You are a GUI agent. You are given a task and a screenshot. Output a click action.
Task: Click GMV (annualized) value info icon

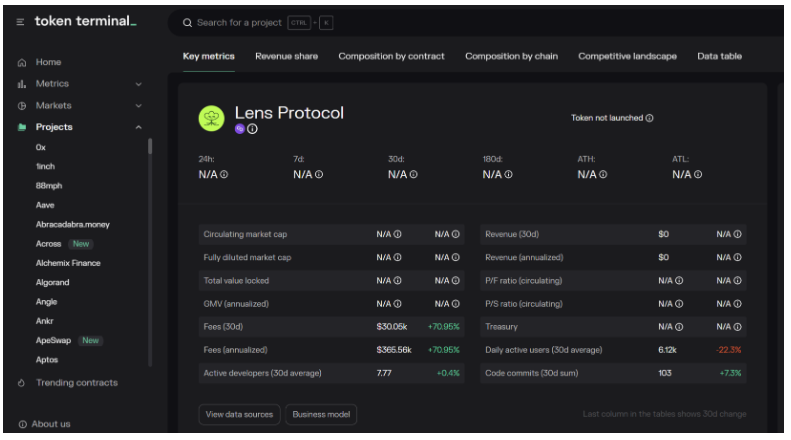tap(398, 304)
